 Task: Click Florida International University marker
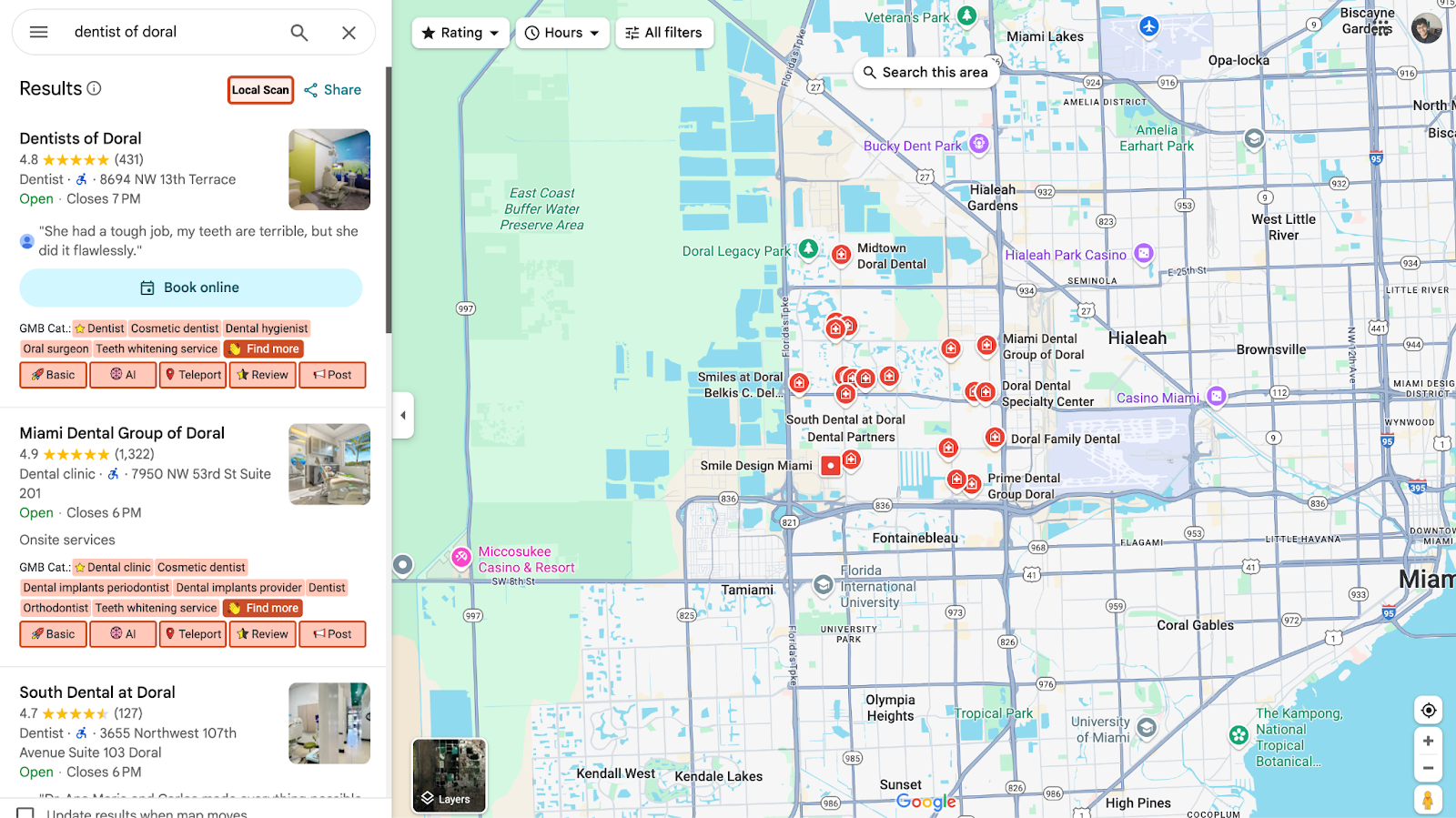click(x=824, y=584)
